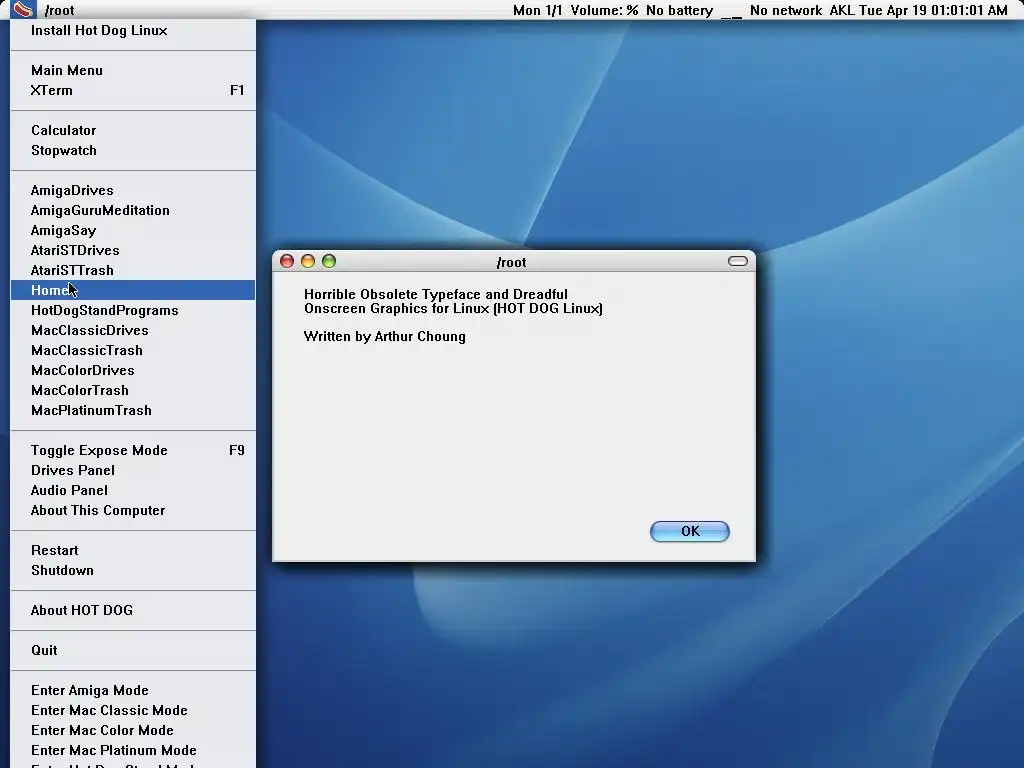Open About HOT DOG menu item

coord(133,611)
